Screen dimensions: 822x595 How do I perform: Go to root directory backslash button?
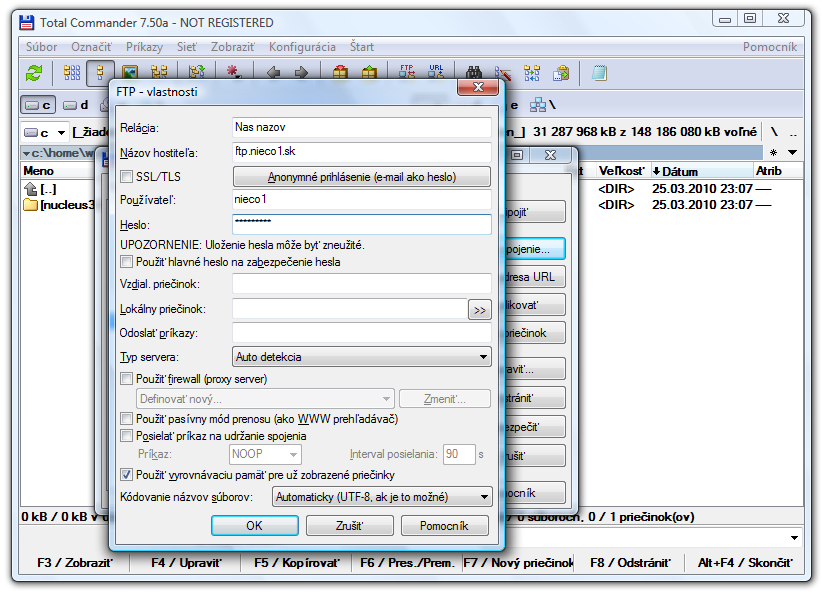[x=774, y=132]
